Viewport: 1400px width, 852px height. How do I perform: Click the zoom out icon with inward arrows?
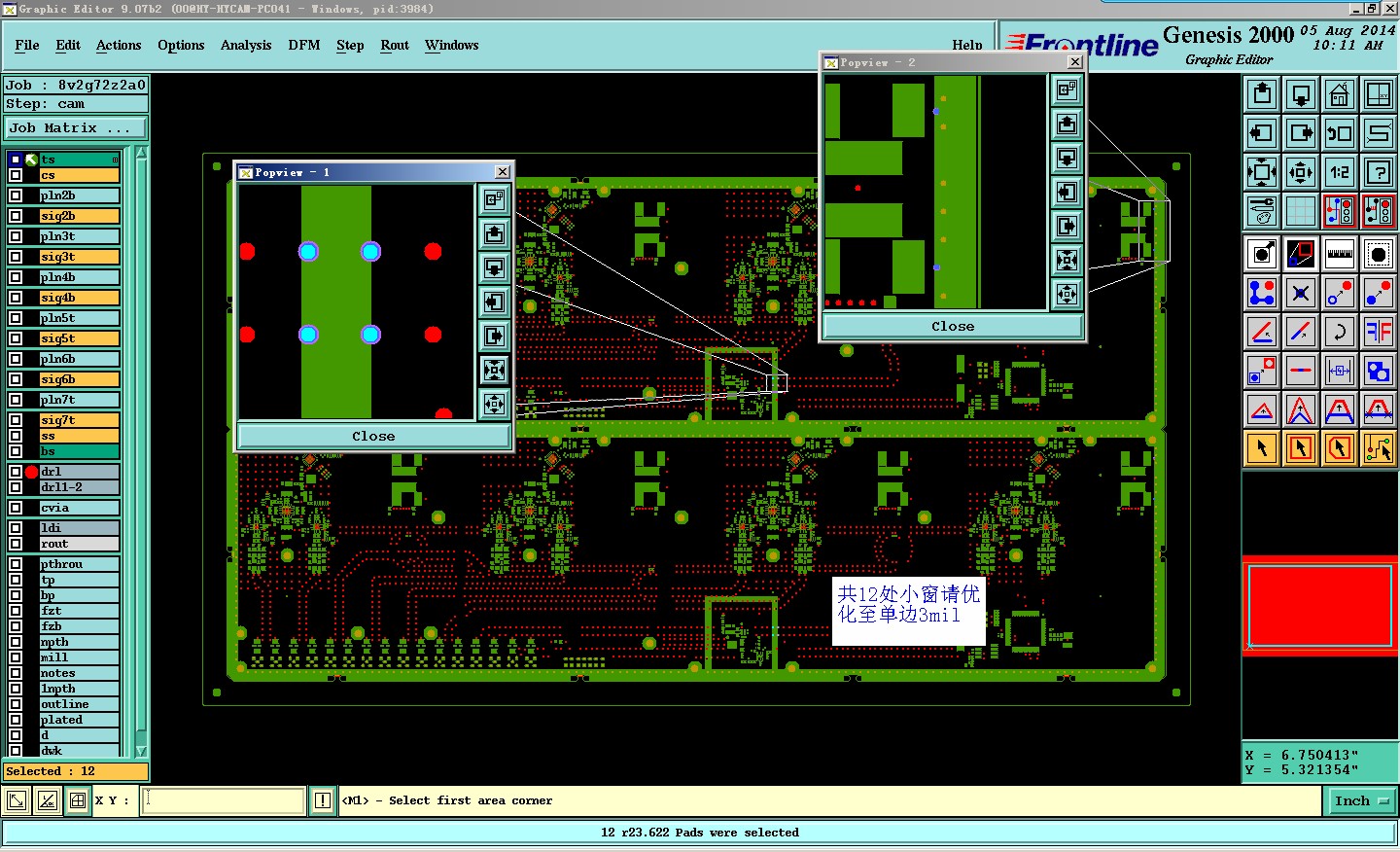pyautogui.click(x=1301, y=172)
